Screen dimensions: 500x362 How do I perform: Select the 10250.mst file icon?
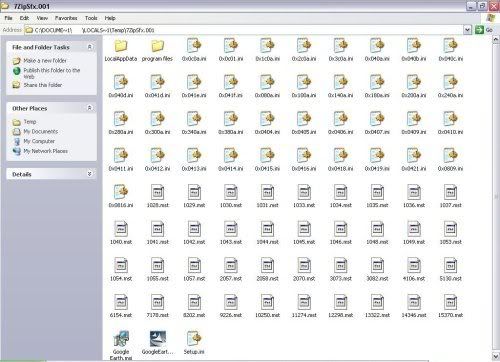tap(267, 302)
